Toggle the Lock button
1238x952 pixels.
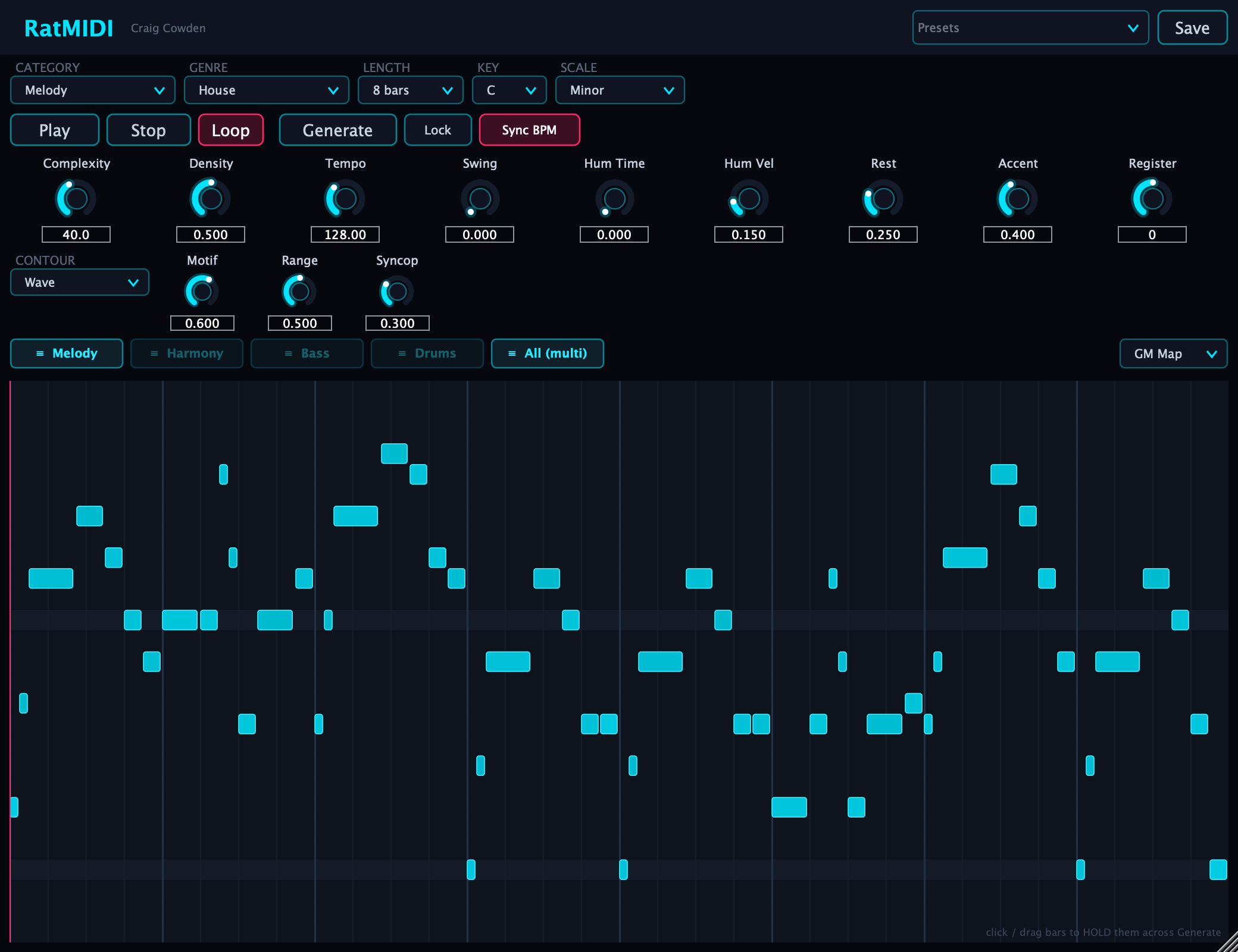[x=438, y=130]
